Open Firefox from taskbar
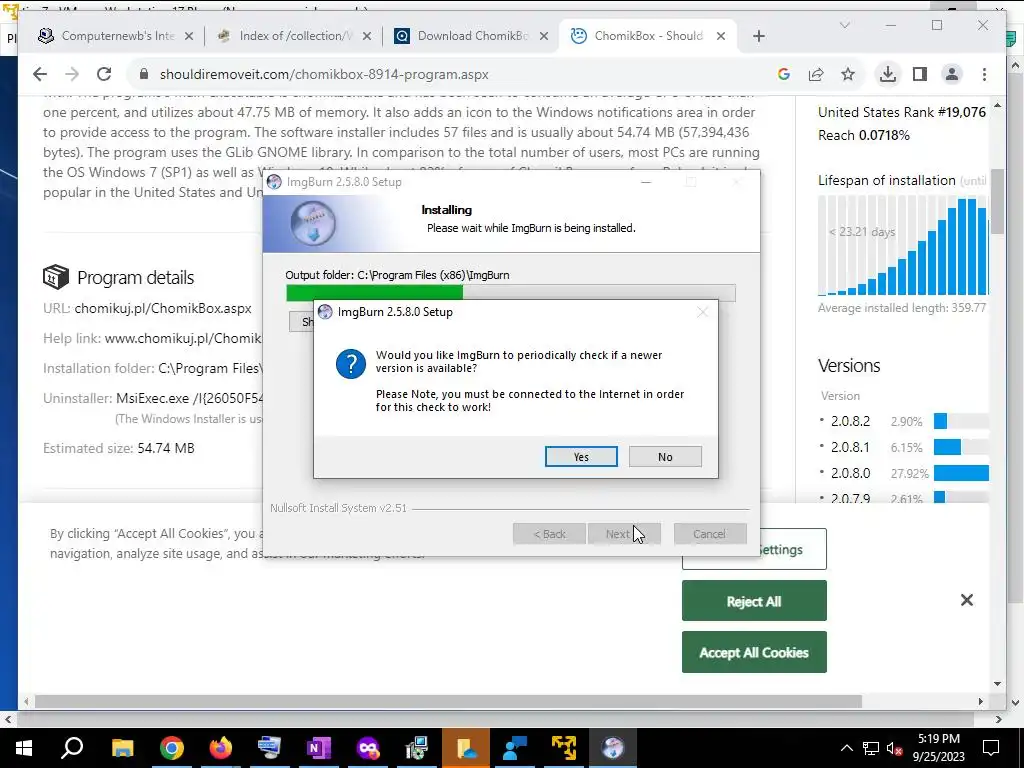This screenshot has height=768, width=1024. (x=221, y=748)
